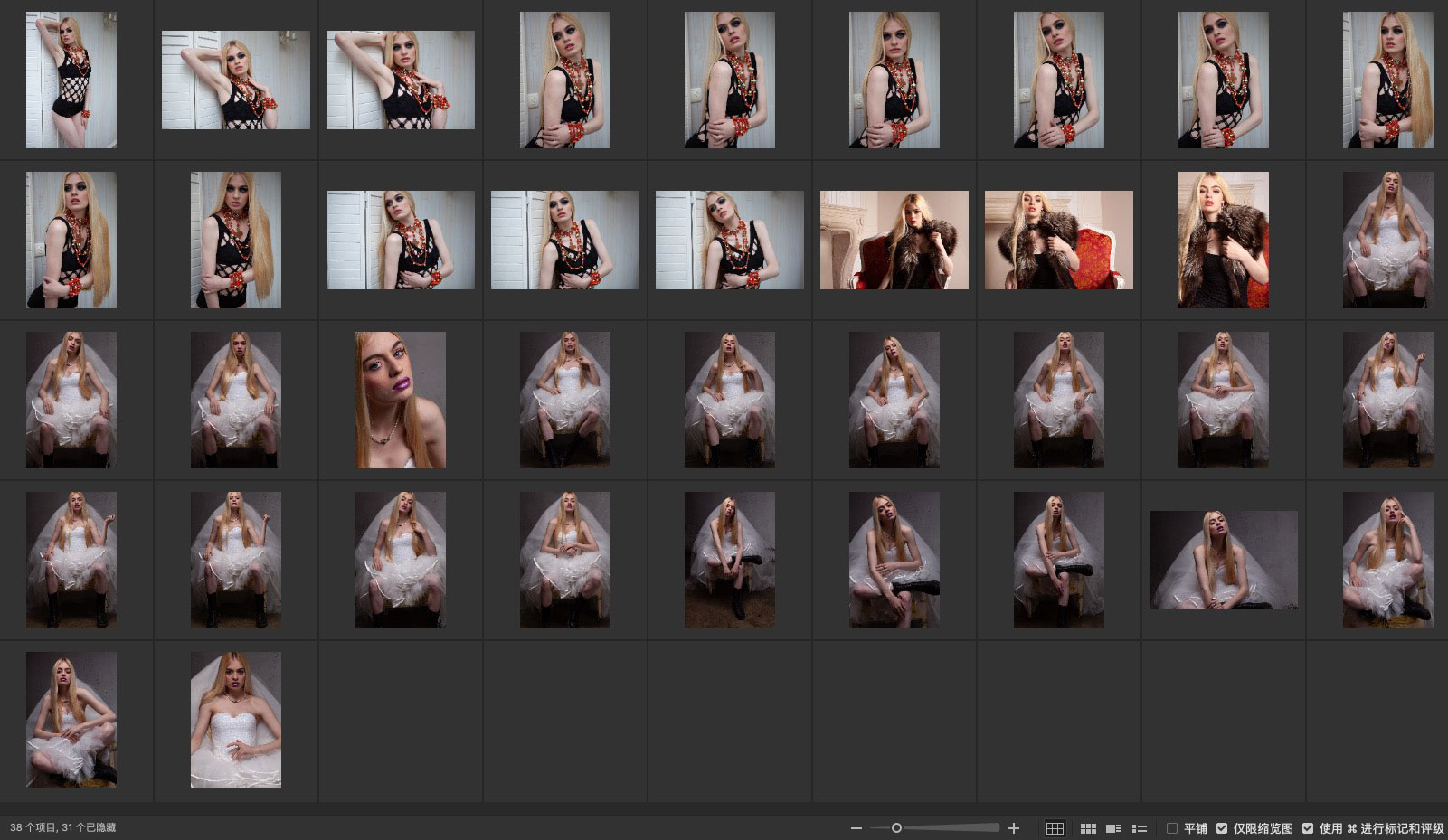Enable the 平铺 checkbox
Image resolution: width=1448 pixels, height=840 pixels.
[x=1172, y=828]
